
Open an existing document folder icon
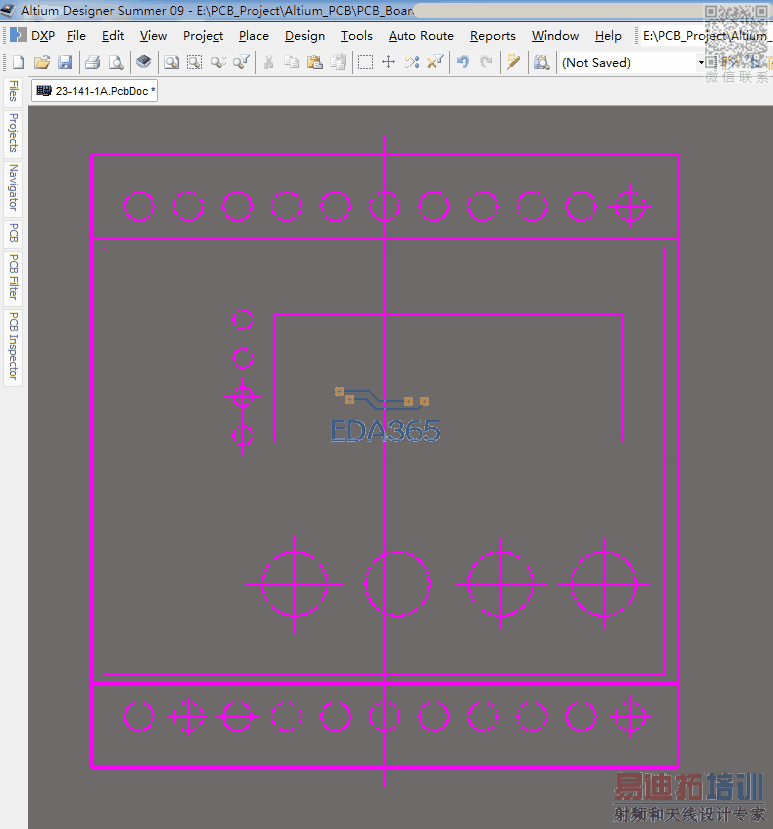[42, 62]
